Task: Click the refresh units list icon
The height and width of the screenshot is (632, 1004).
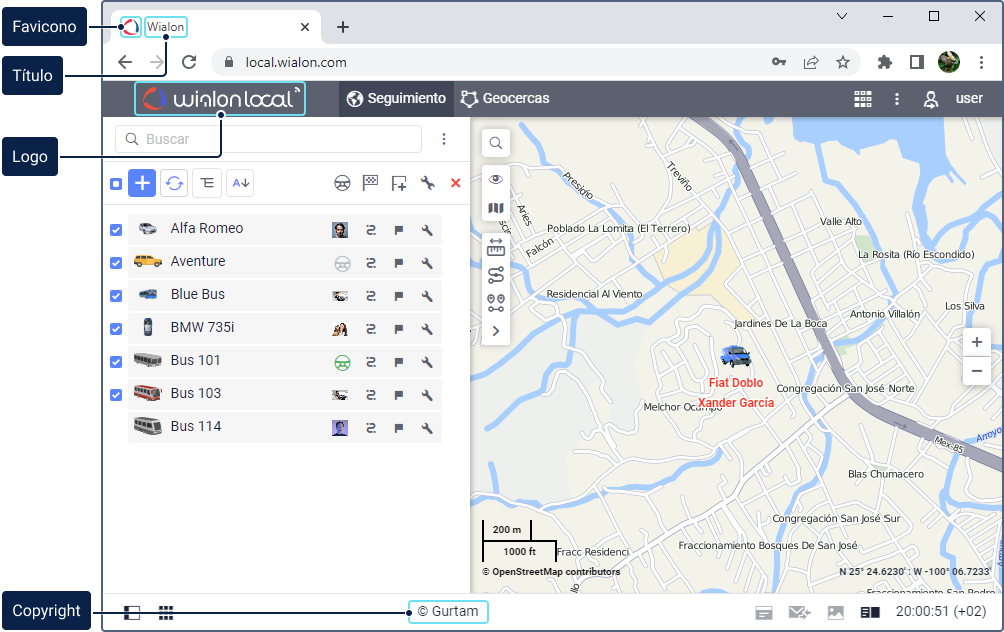Action: click(x=174, y=183)
